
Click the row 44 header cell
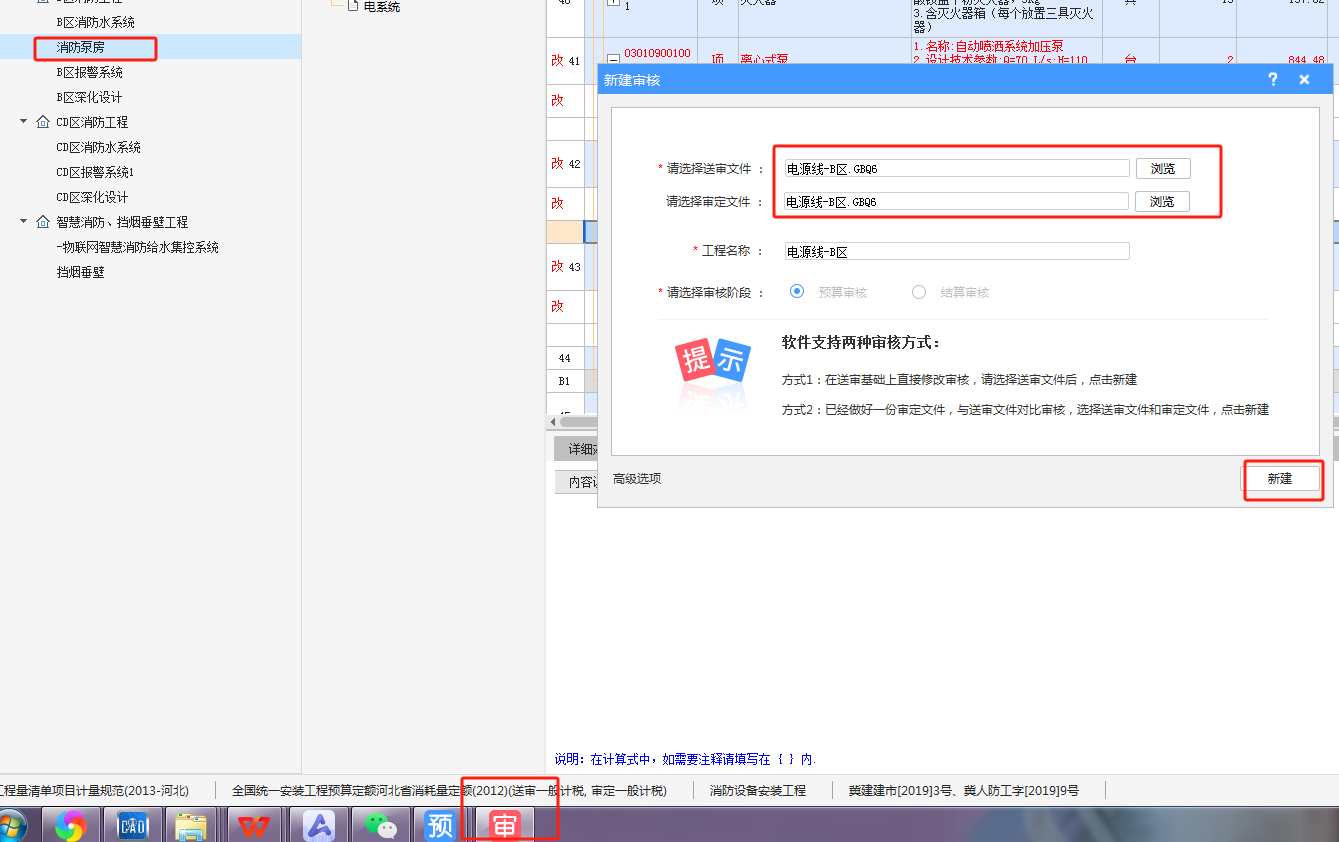coord(565,358)
